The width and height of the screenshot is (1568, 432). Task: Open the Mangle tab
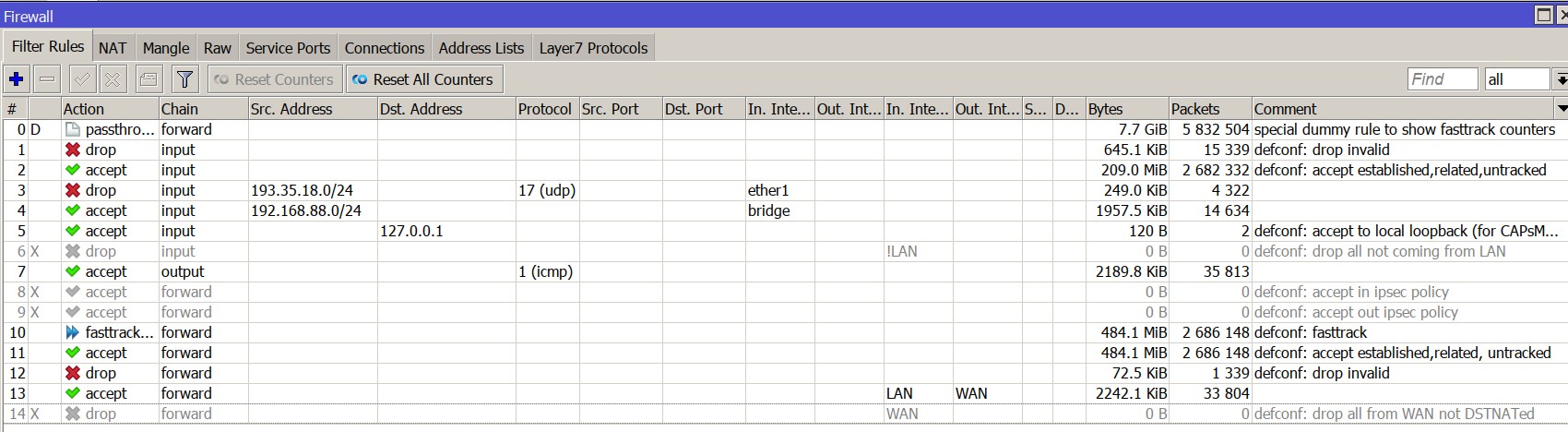pos(166,48)
